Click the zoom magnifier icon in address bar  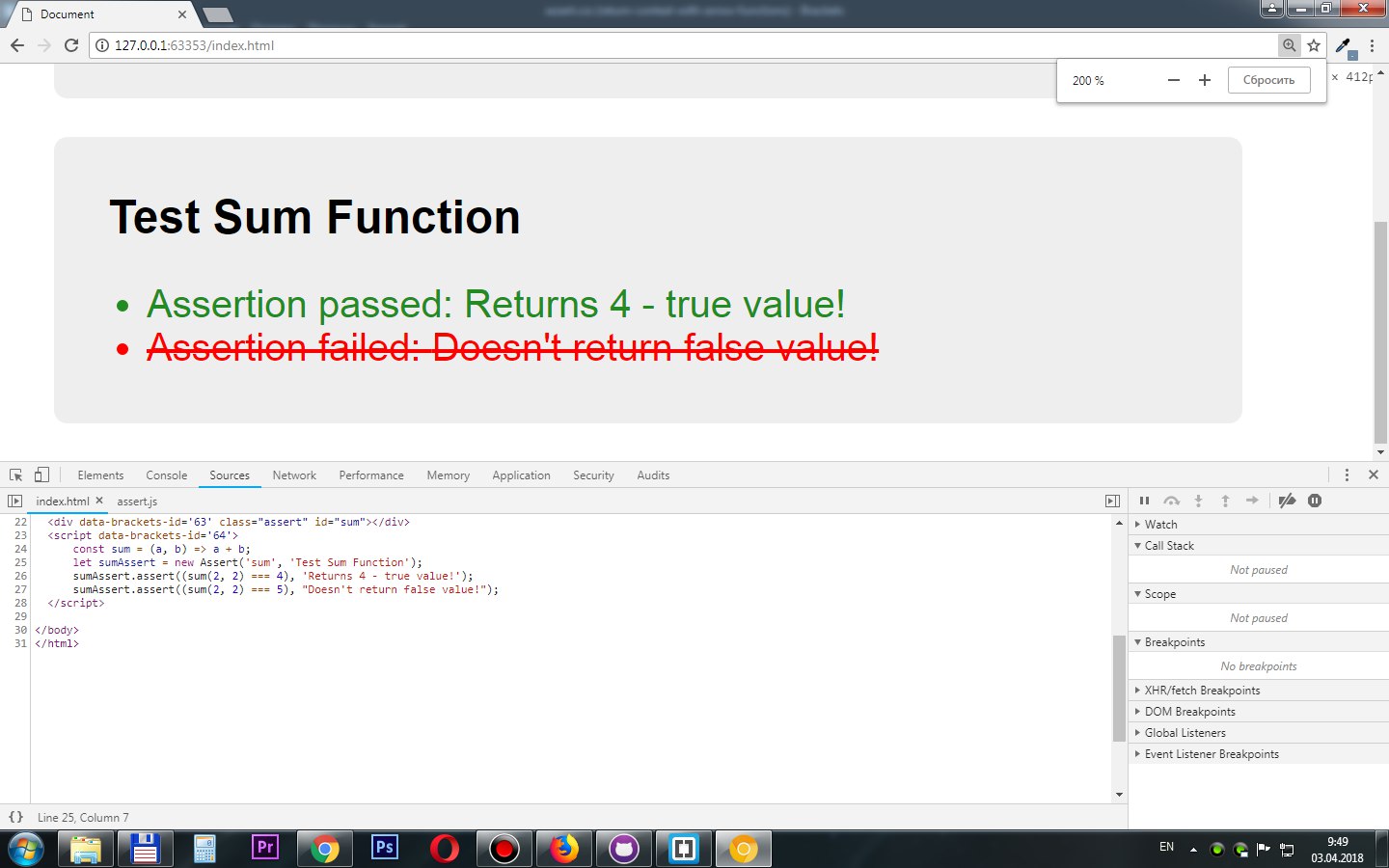pyautogui.click(x=1289, y=45)
